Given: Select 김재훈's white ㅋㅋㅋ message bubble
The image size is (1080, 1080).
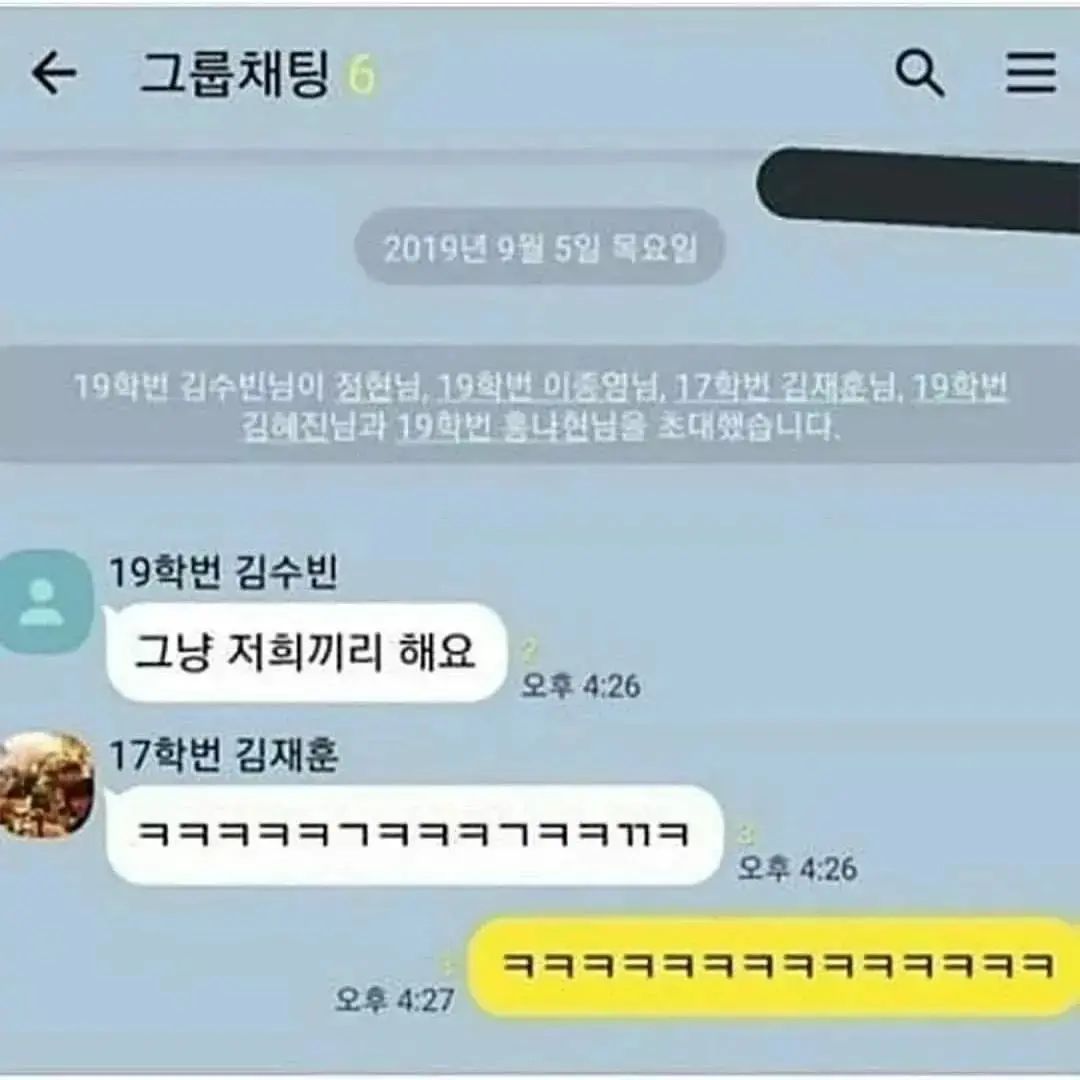Looking at the screenshot, I should pos(415,834).
